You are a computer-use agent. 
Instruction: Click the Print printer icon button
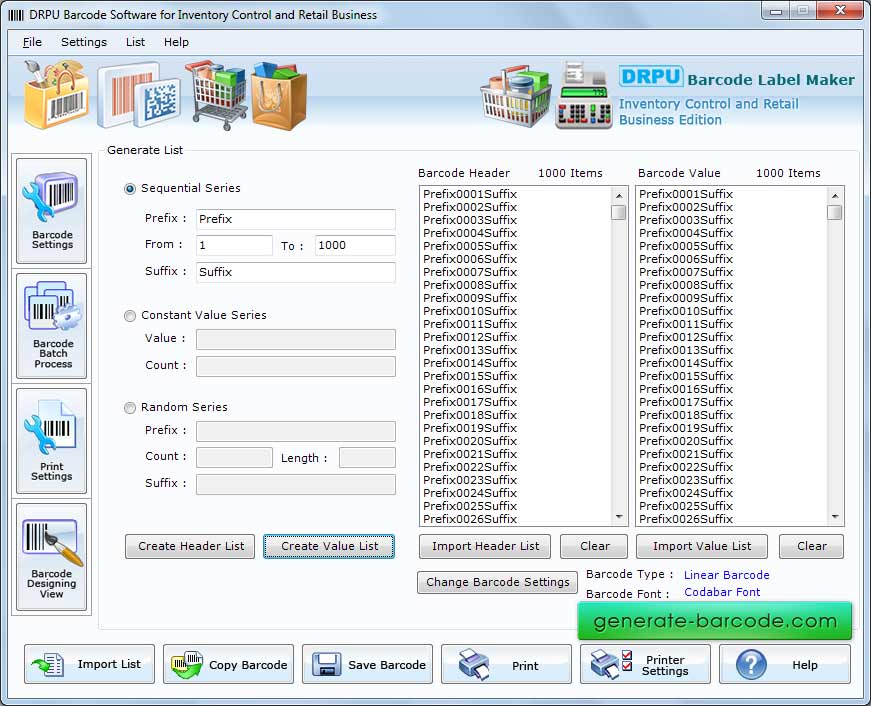(506, 664)
